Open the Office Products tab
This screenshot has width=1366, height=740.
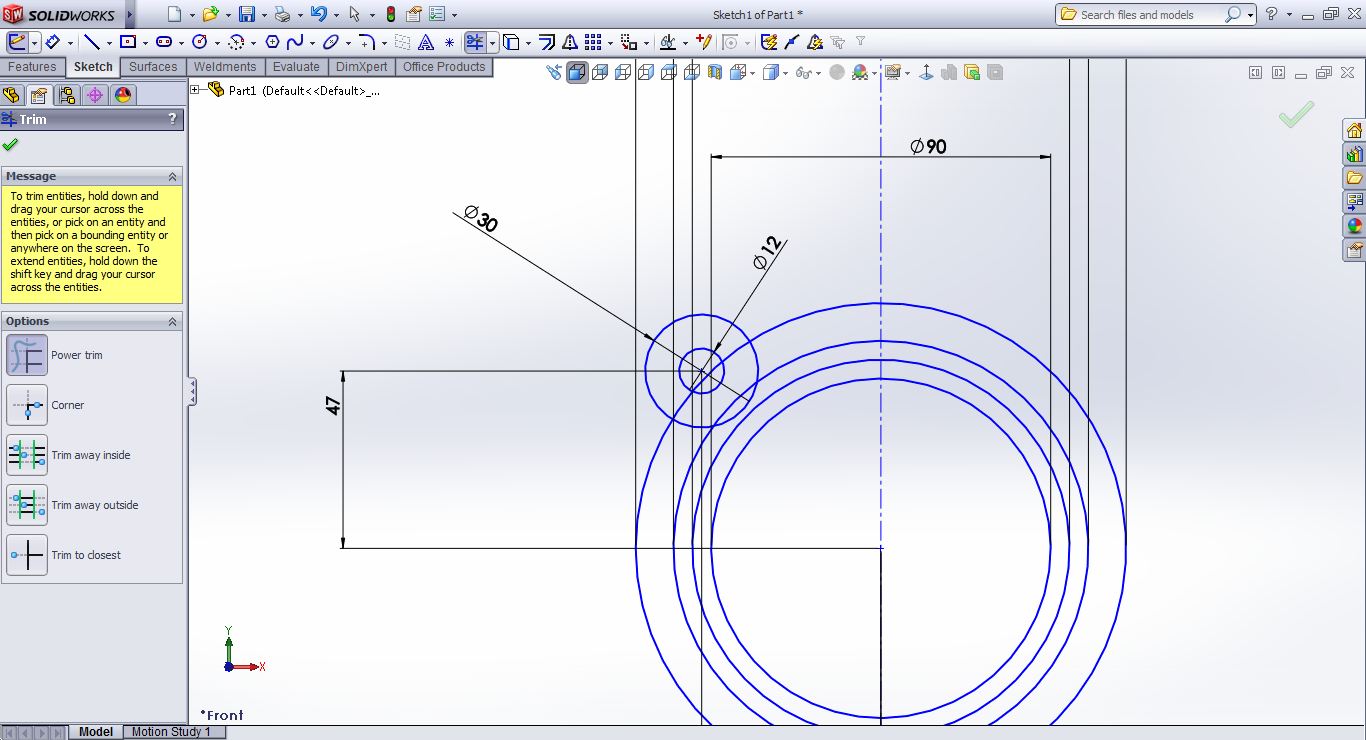pos(444,67)
